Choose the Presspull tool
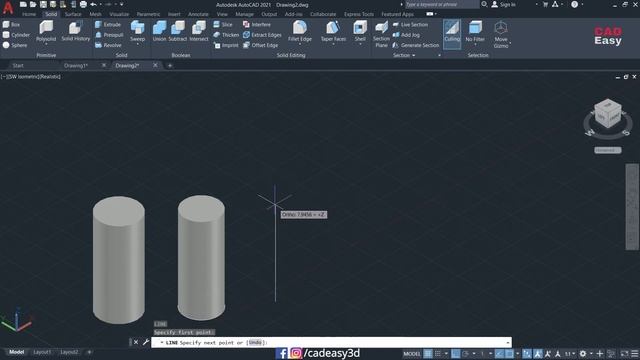This screenshot has width=640, height=360. tap(109, 35)
